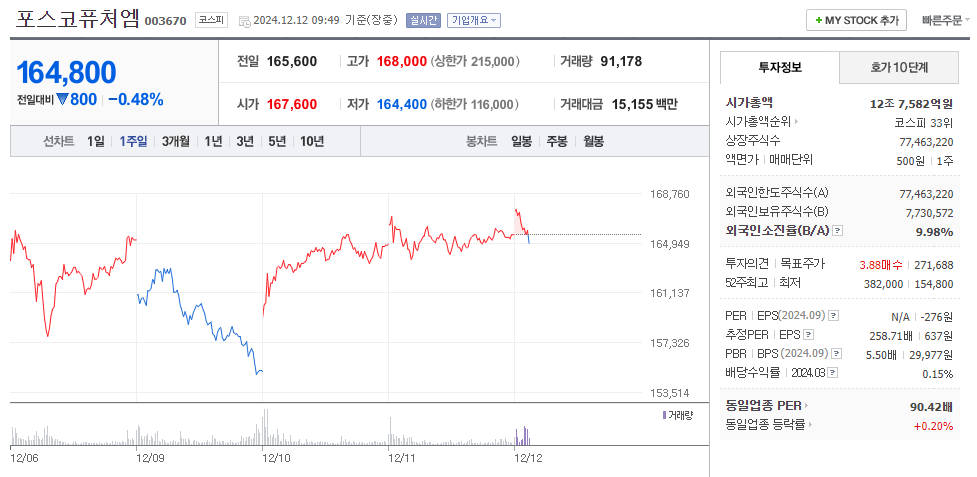Click the 168,760 price axis label
977x477 pixels.
[x=672, y=194]
